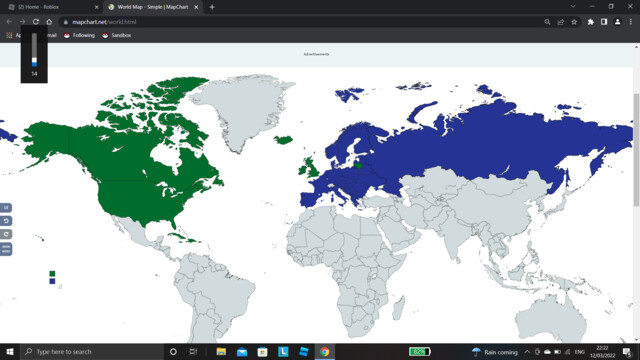Bookmark this page with the star icon
This screenshot has width=640, height=360.
pos(574,22)
